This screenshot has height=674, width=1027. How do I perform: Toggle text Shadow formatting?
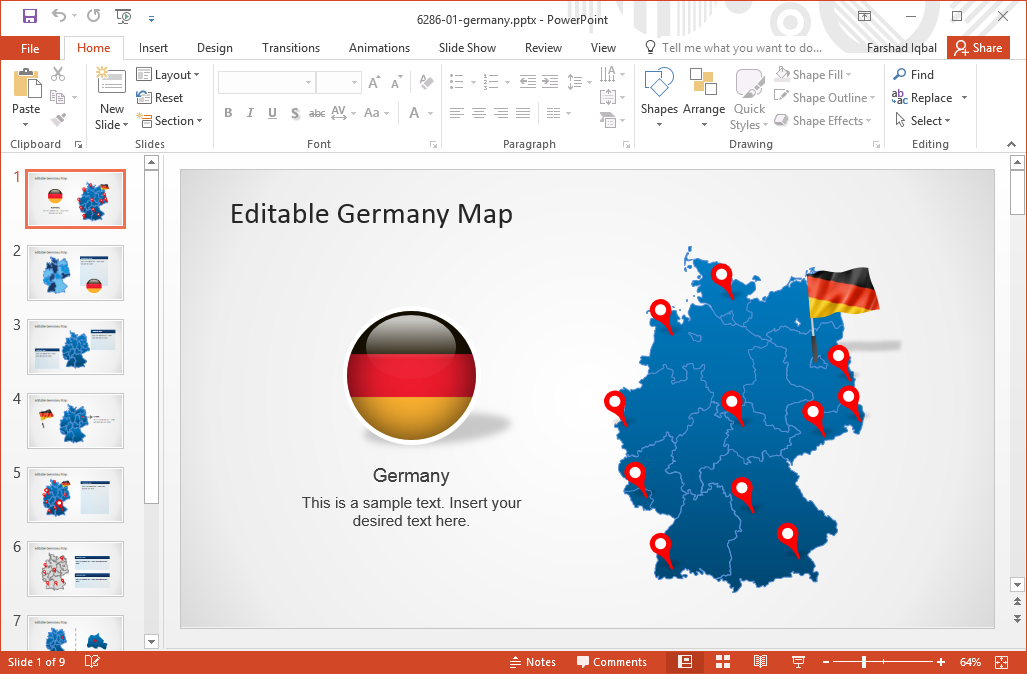[295, 113]
